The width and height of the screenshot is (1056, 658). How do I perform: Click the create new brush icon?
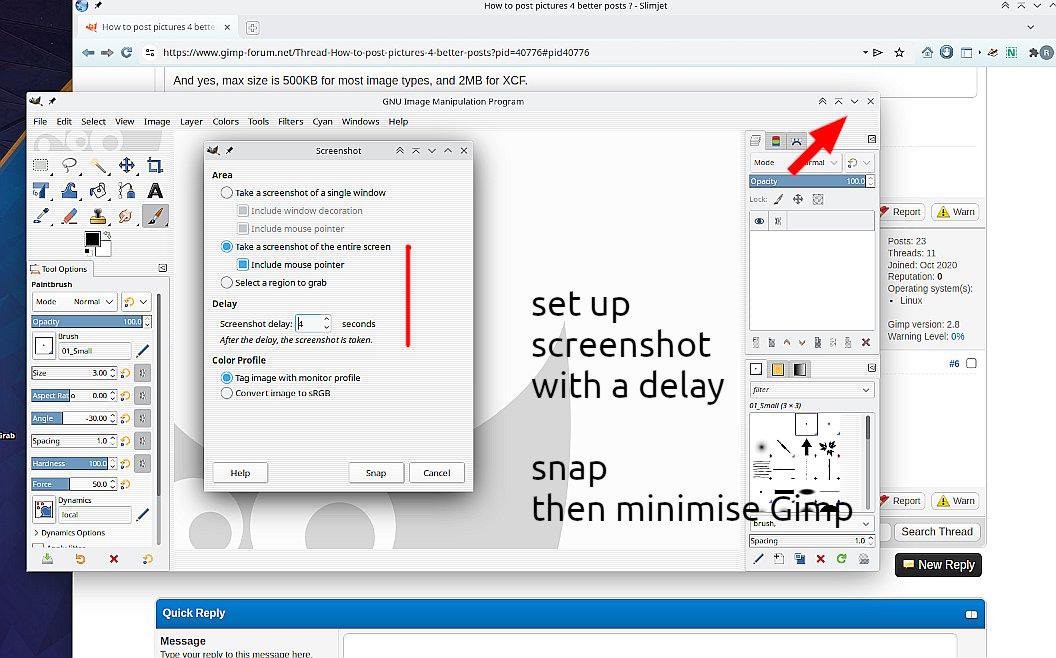pos(779,559)
